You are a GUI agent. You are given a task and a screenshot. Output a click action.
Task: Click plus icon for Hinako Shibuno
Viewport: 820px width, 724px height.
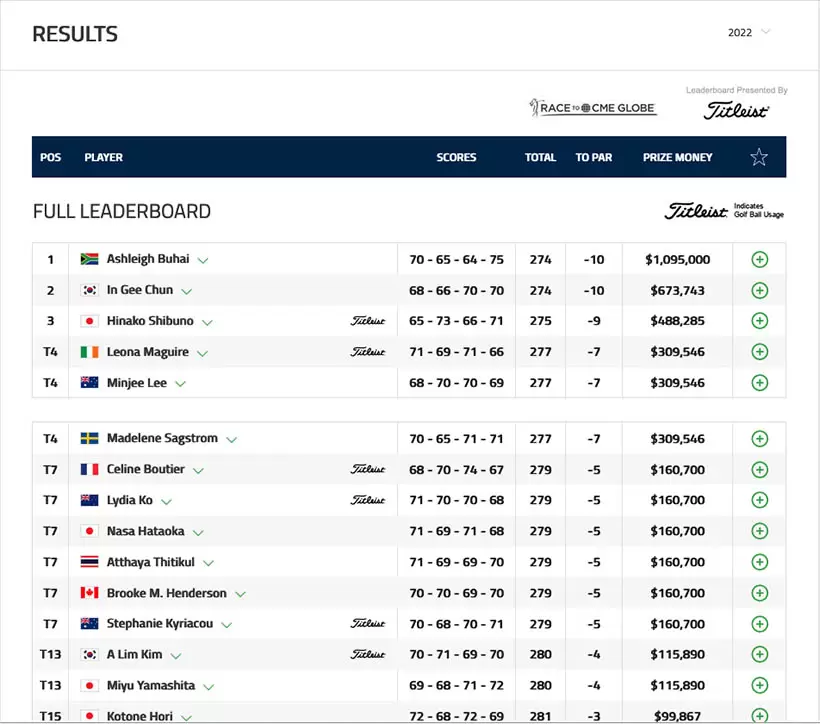tap(759, 322)
